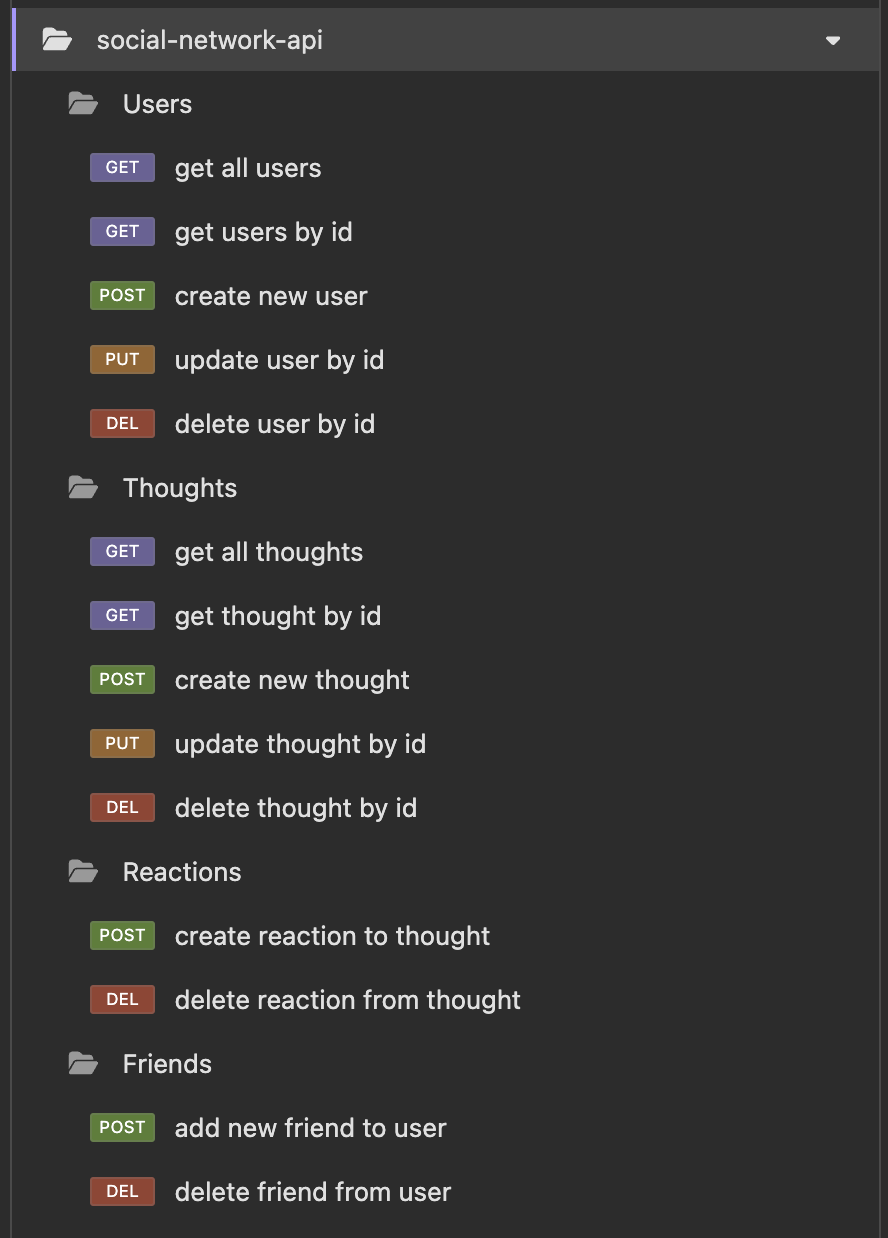
Task: Collapse the Users folder
Action: [x=157, y=104]
